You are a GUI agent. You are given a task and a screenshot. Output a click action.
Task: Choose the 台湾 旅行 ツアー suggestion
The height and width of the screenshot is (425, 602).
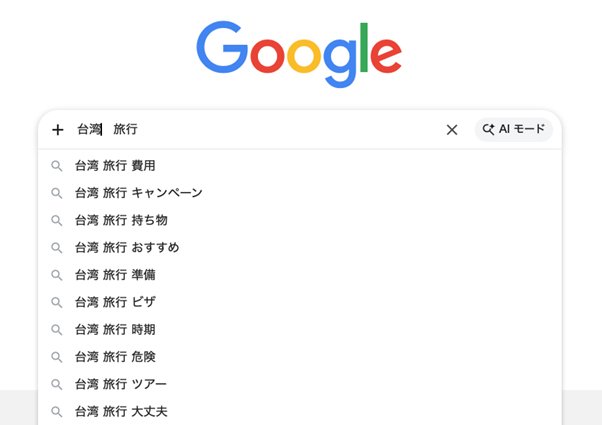(x=121, y=383)
